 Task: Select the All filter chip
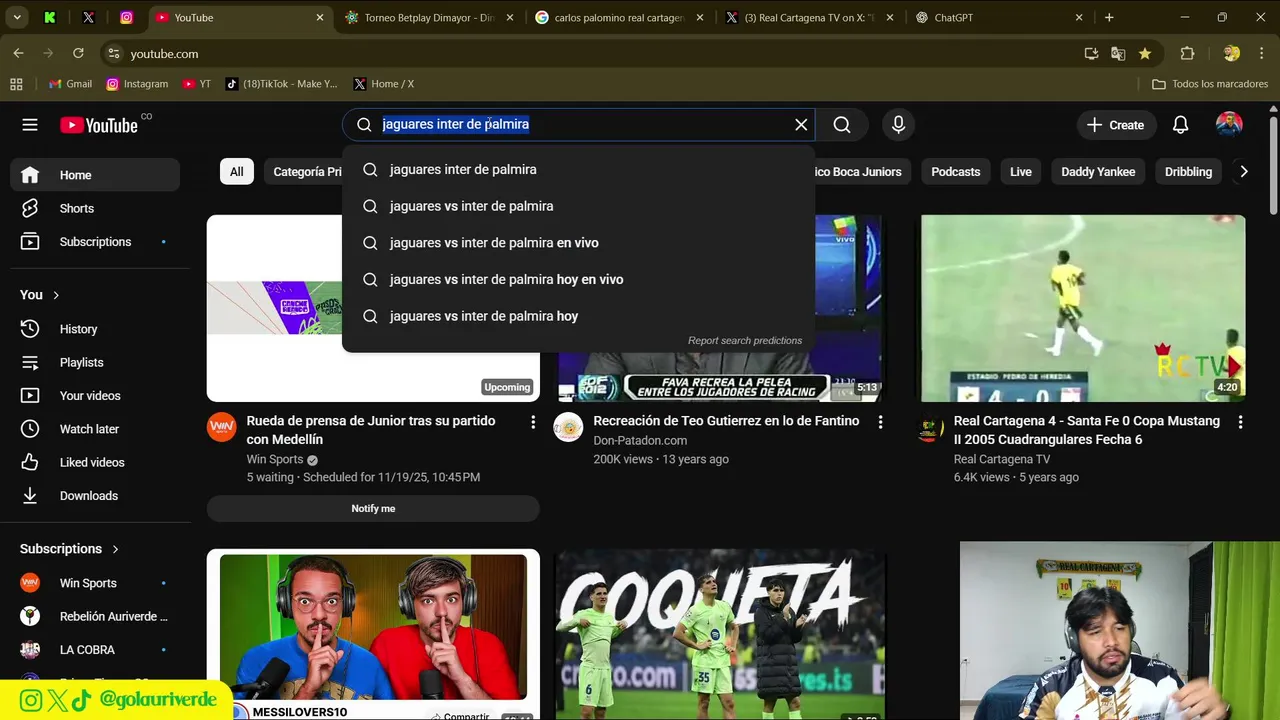237,172
